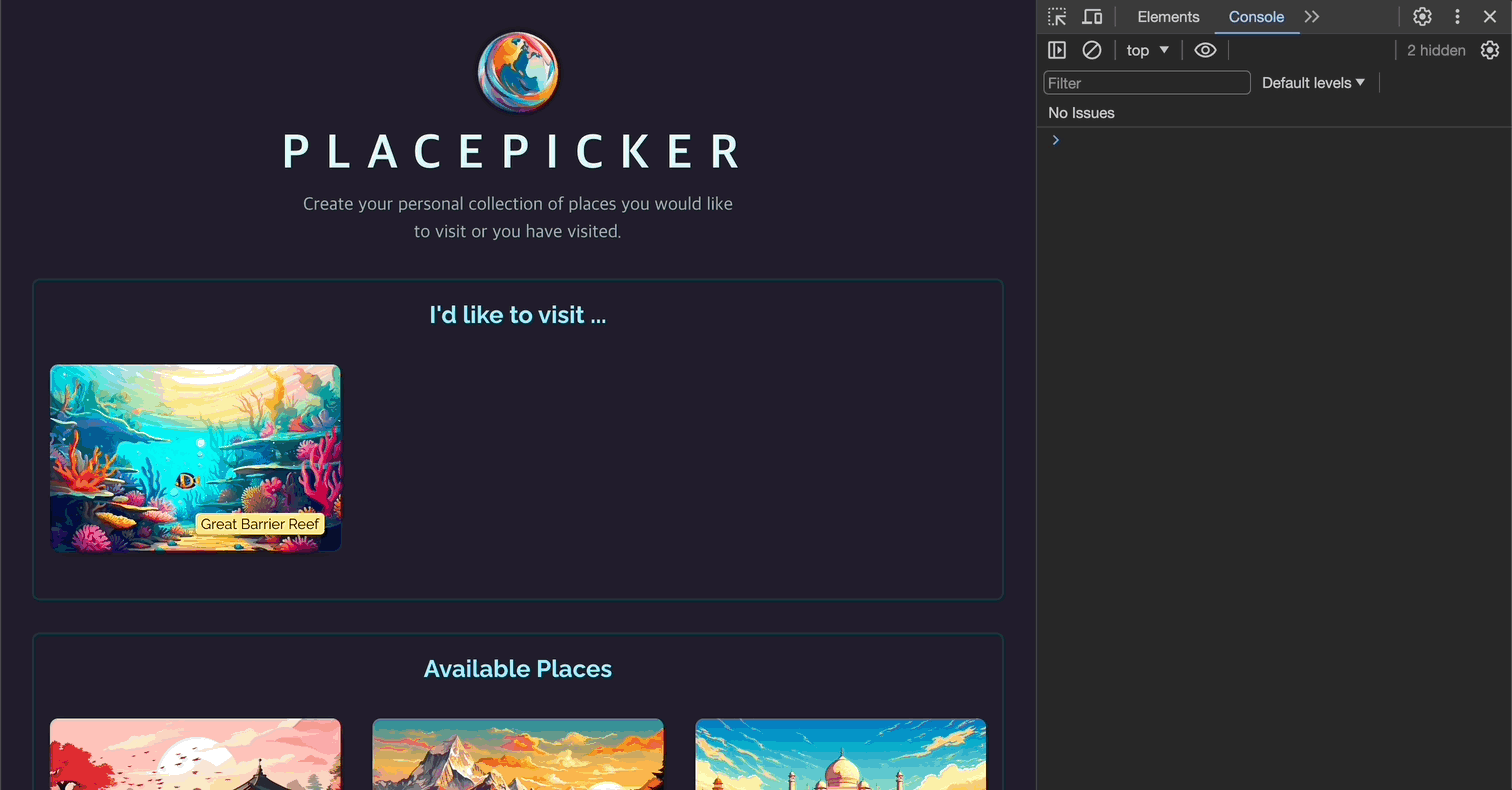Toggle the device toolbar icon
The width and height of the screenshot is (1512, 790).
point(1092,17)
